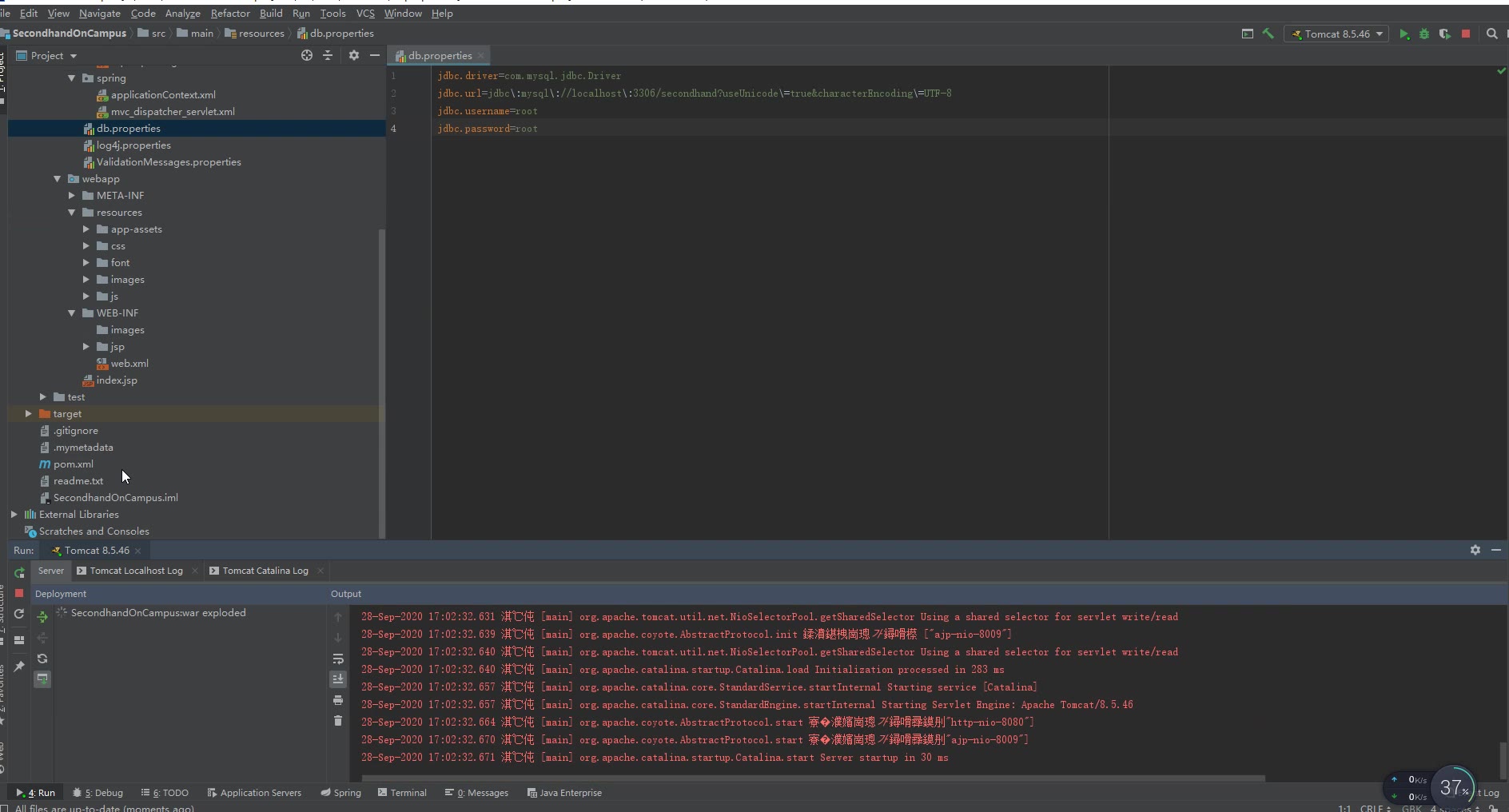Image resolution: width=1509 pixels, height=812 pixels.
Task: Run with Coverage from the top toolbar
Action: [x=1444, y=34]
